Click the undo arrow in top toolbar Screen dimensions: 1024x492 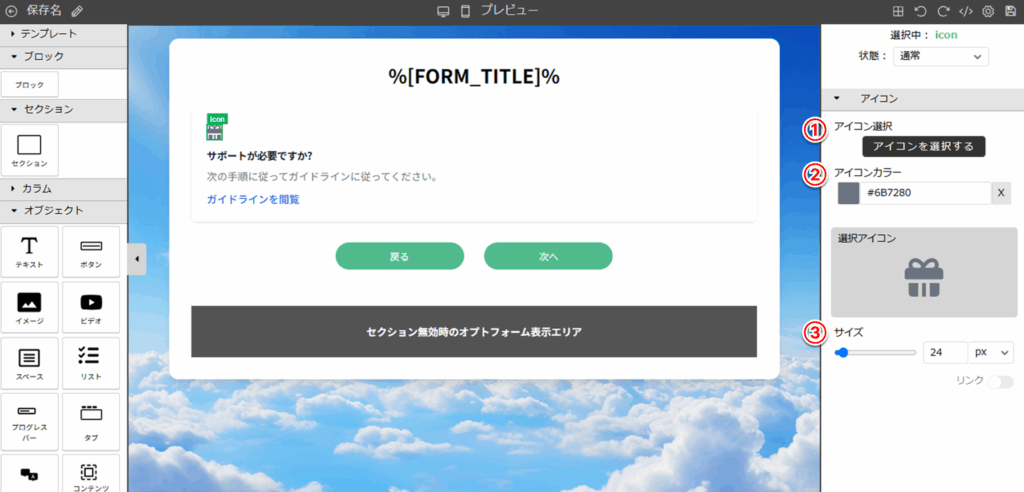click(x=920, y=11)
